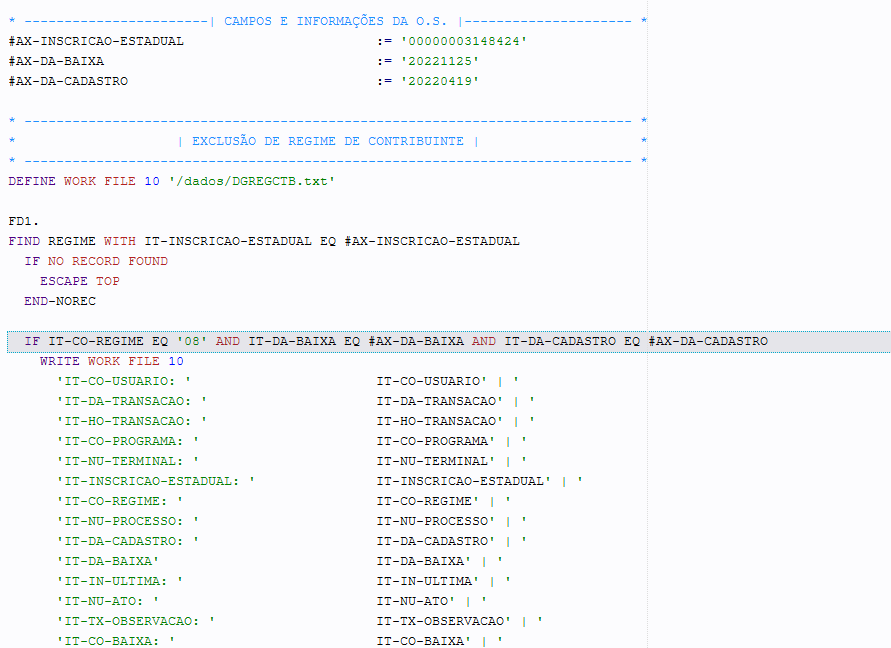Click the END-NOREC line

pos(60,301)
